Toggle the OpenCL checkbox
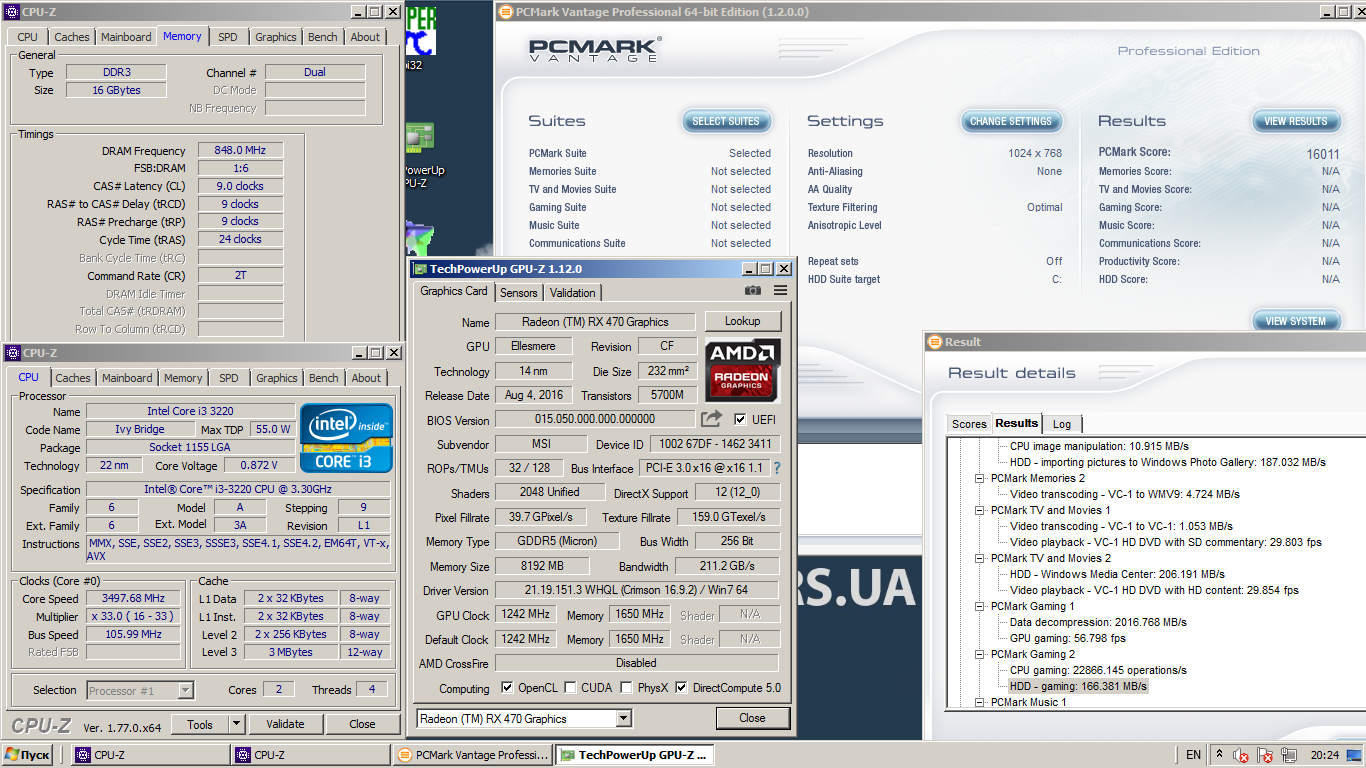The image size is (1366, 768). click(x=507, y=688)
